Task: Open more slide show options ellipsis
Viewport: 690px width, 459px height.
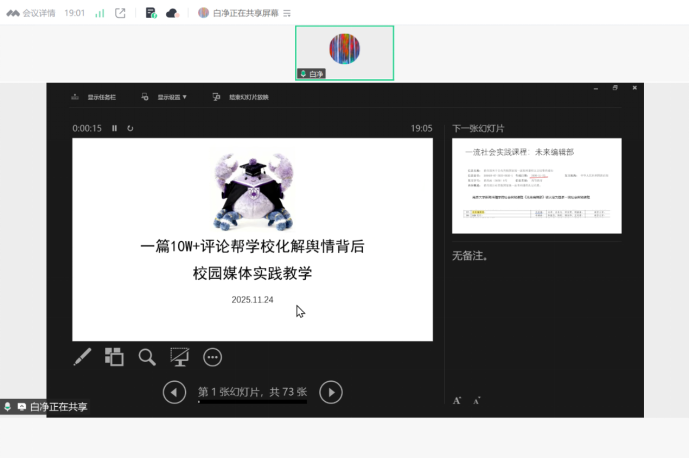Action: click(x=212, y=357)
